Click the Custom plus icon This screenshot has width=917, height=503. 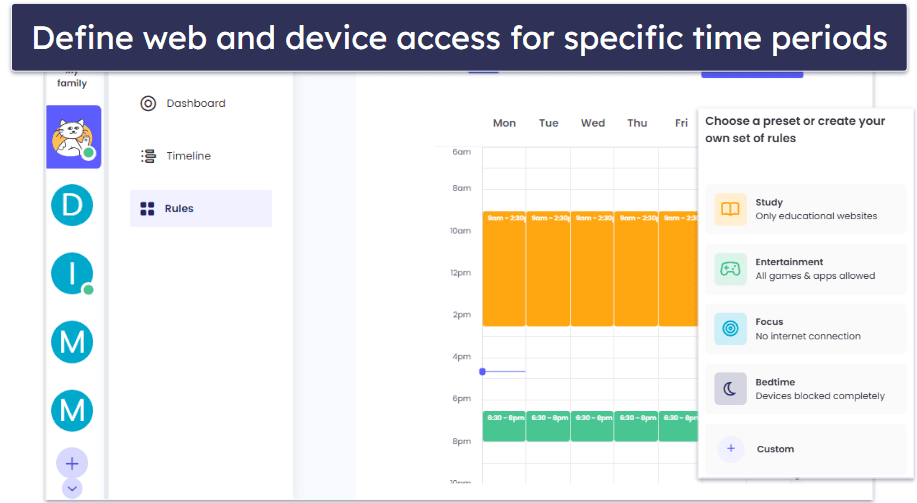(730, 449)
